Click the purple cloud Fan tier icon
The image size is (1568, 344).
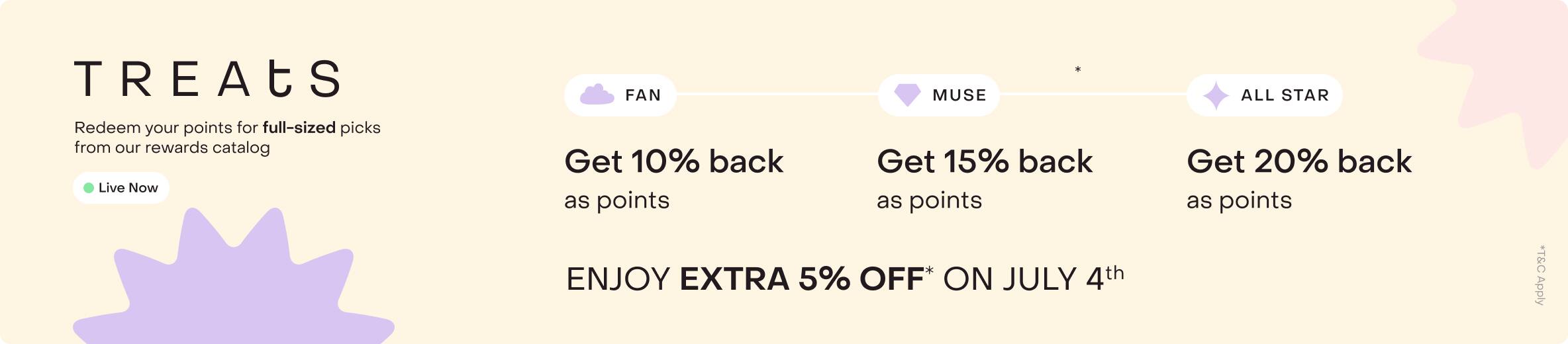tap(597, 95)
